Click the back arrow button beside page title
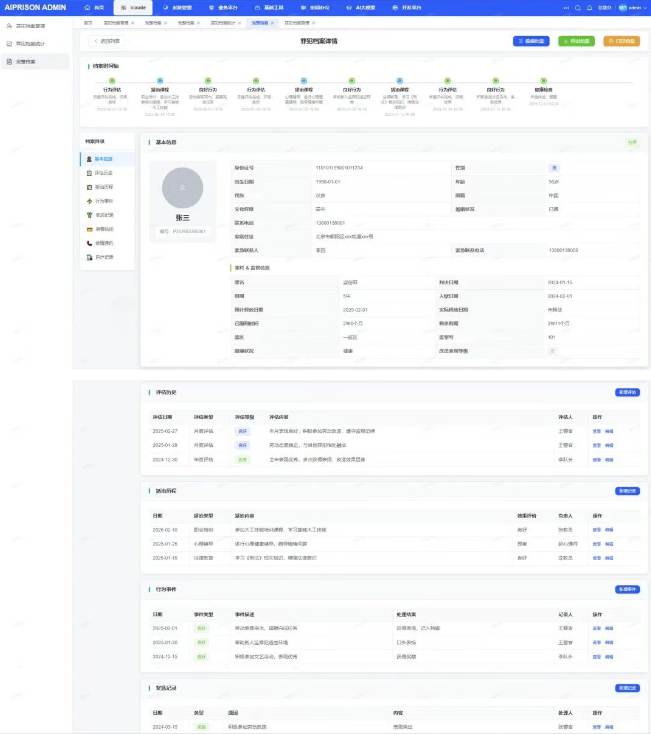651x734 pixels. (107, 41)
